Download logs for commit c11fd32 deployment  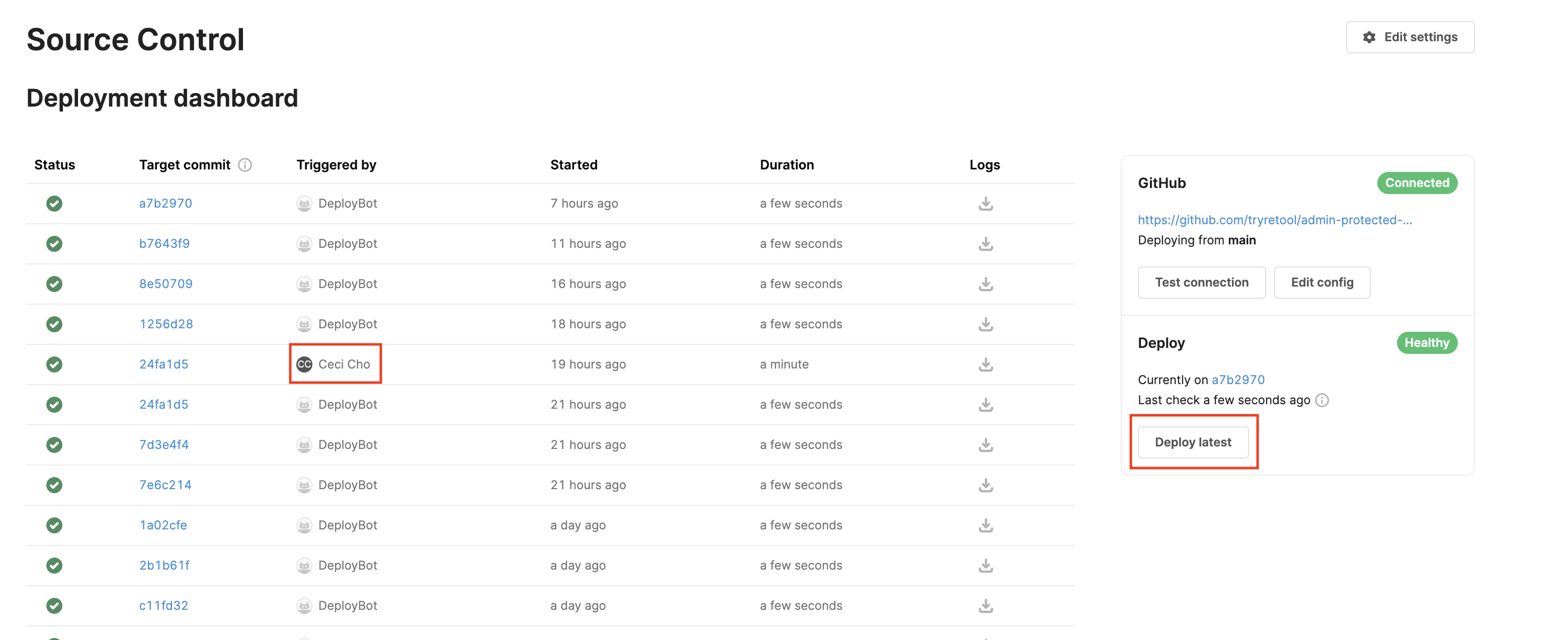pos(985,606)
